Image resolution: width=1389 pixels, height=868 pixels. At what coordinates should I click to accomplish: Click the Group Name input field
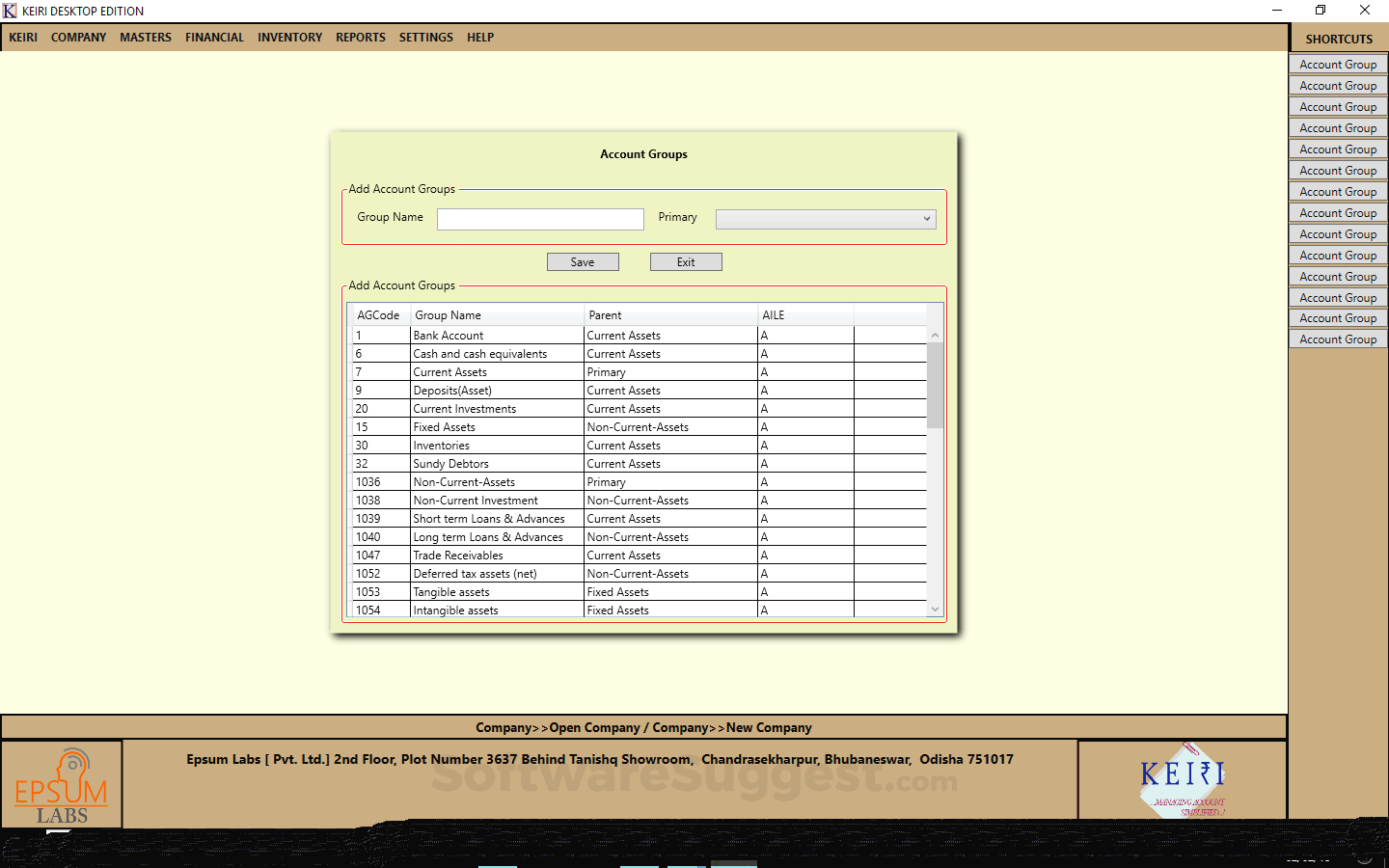pos(540,219)
